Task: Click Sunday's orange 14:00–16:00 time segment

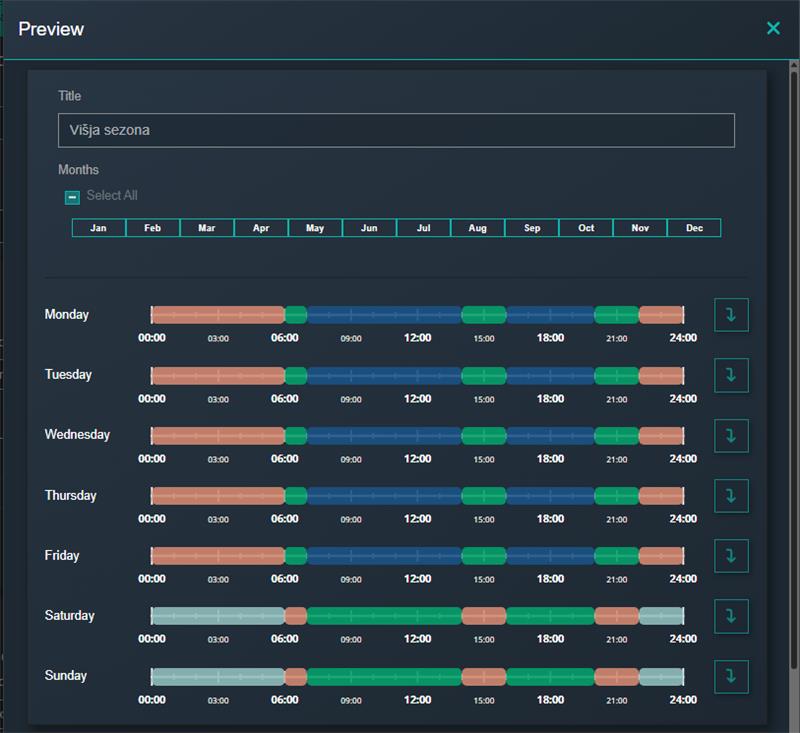Action: pyautogui.click(x=484, y=677)
